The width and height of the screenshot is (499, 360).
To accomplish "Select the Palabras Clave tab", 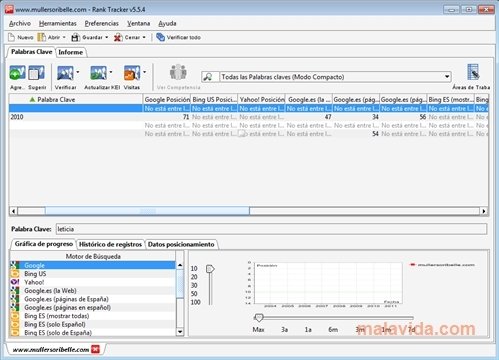I will pos(31,52).
